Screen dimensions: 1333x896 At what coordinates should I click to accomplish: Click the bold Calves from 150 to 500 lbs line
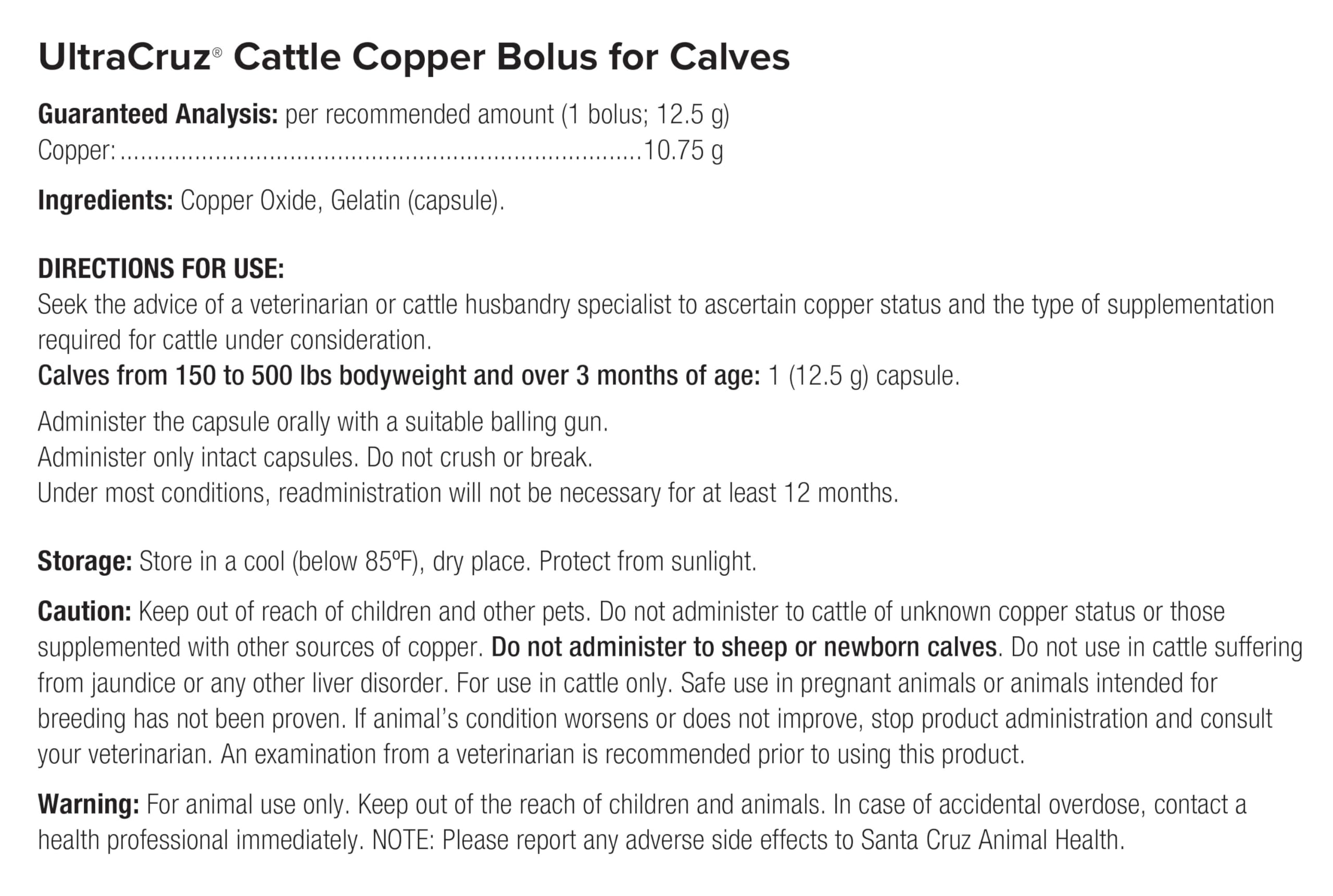coord(398,376)
